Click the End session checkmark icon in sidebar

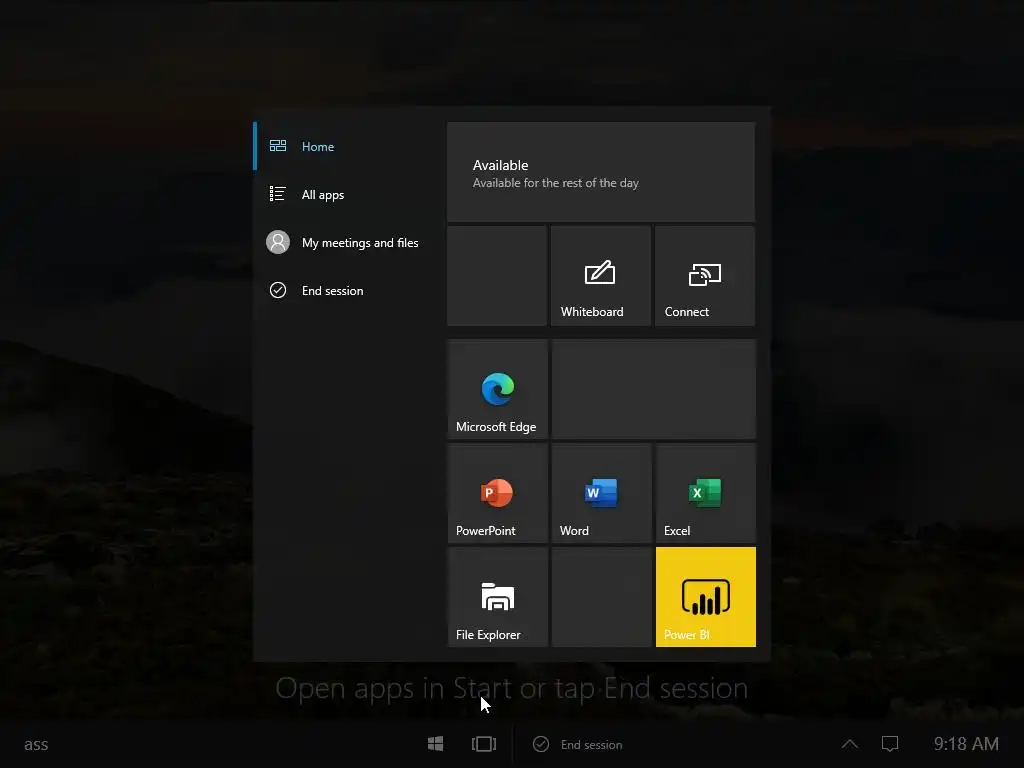278,290
